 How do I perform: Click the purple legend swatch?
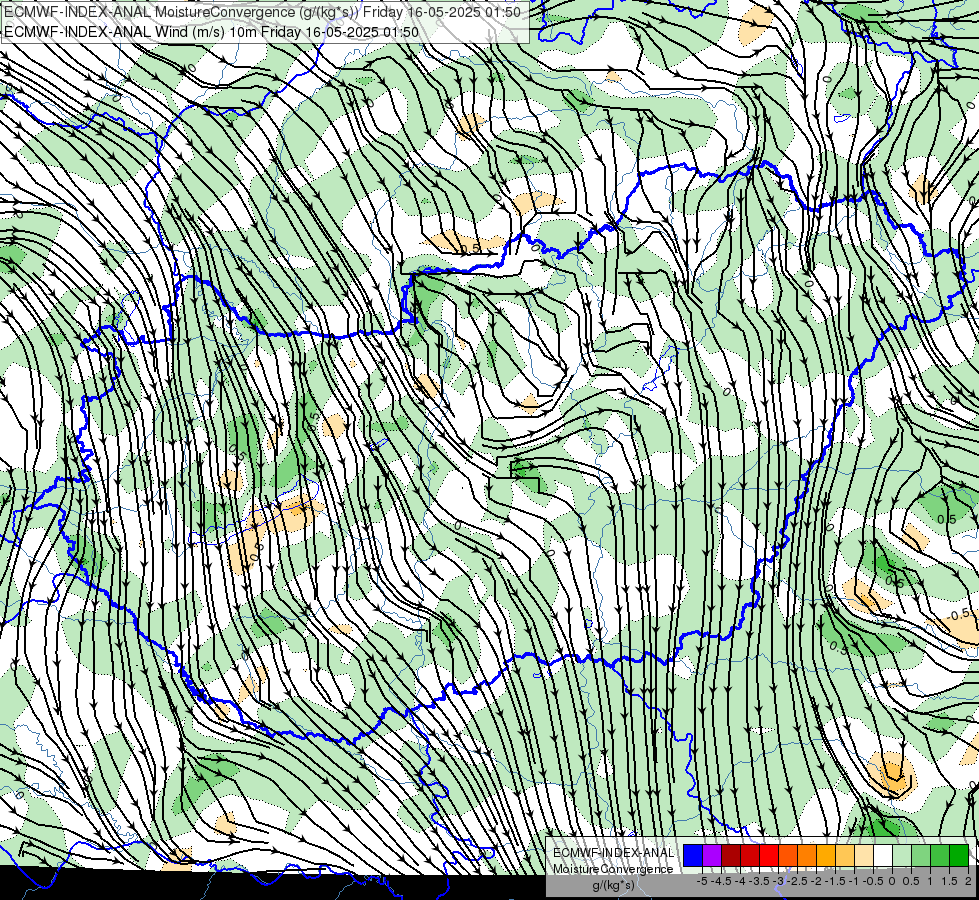pos(712,855)
